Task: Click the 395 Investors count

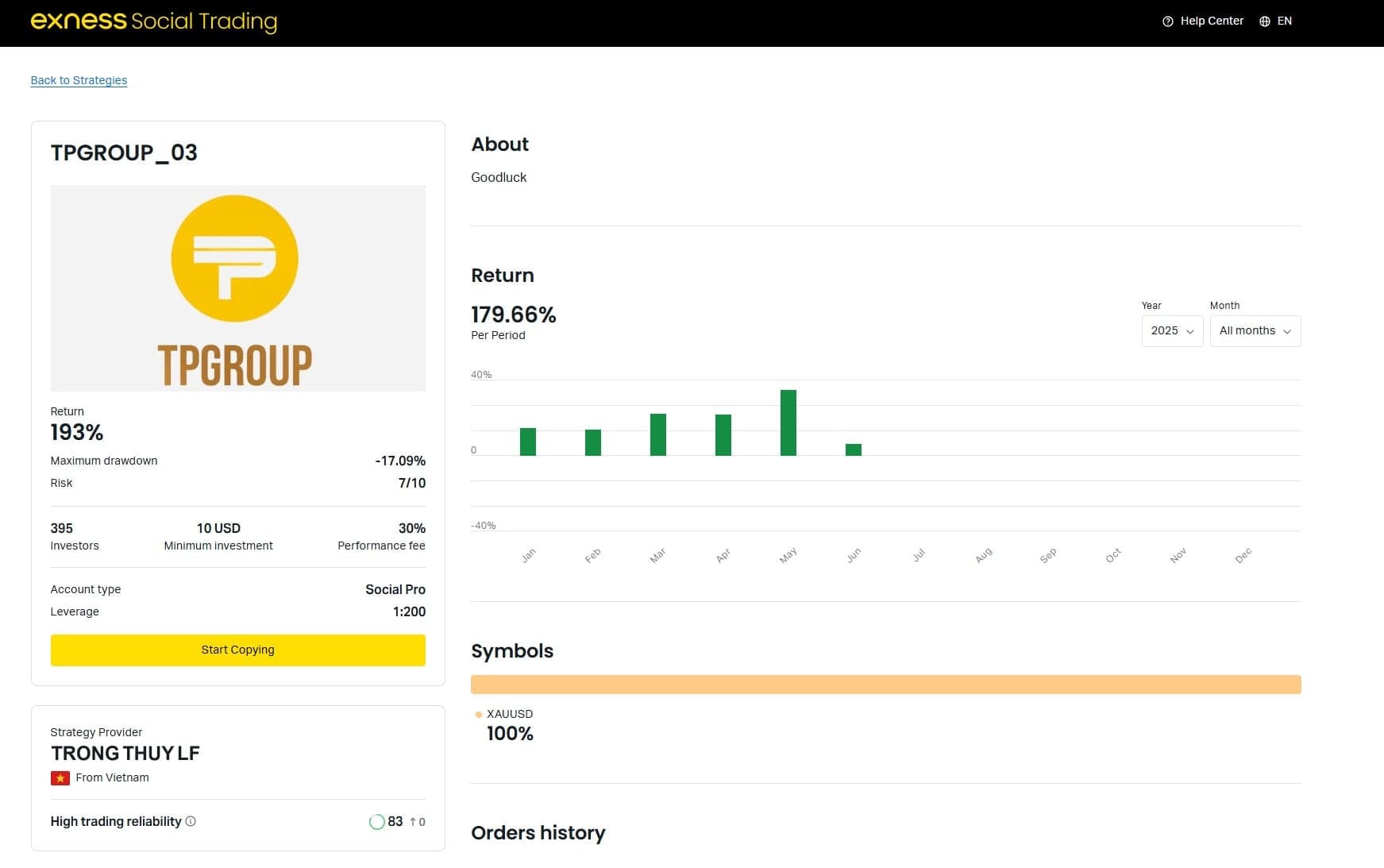Action: (62, 528)
